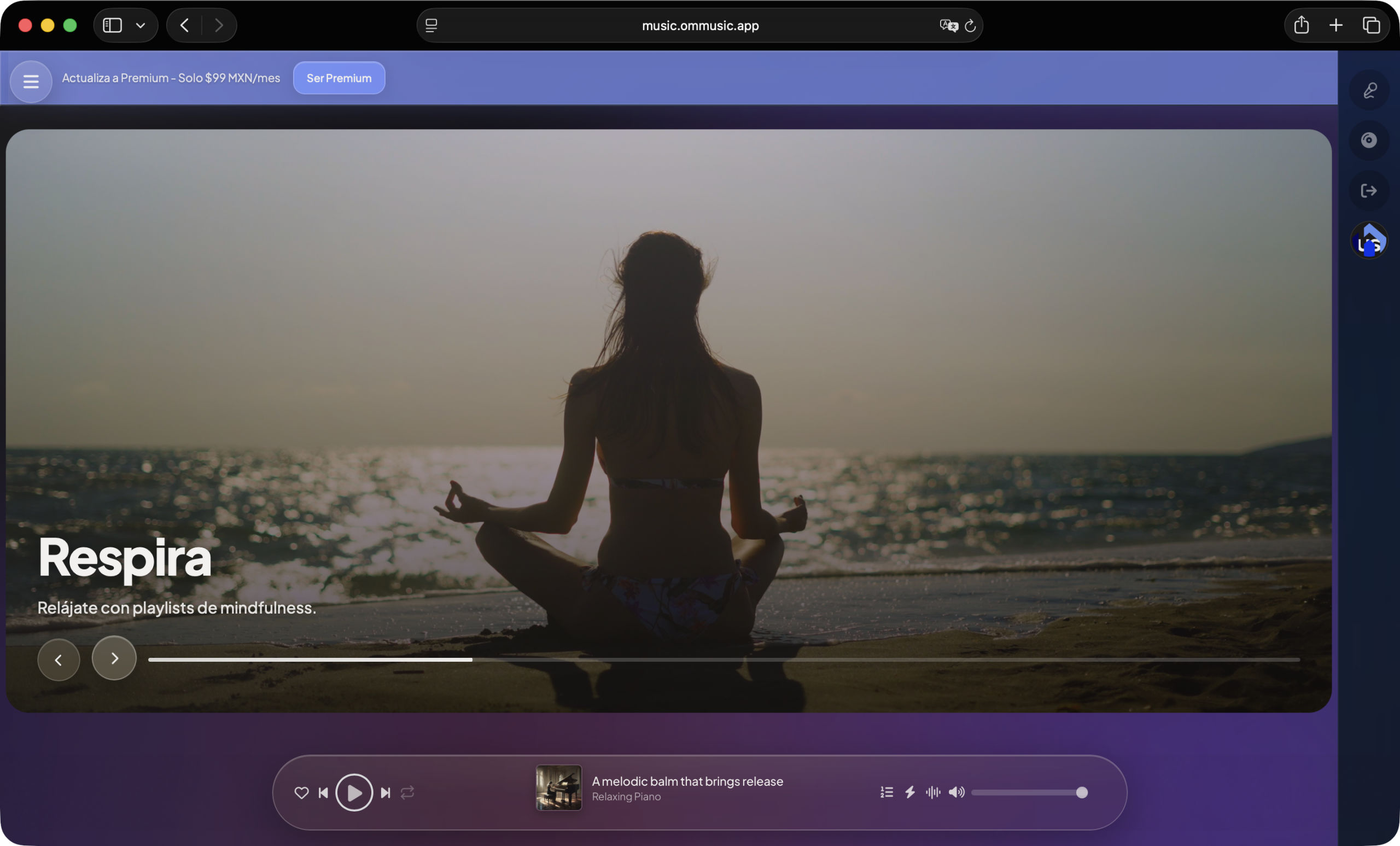The width and height of the screenshot is (1400, 846).
Task: Click the Relájate con playlists de mindfulness text
Action: 177,608
